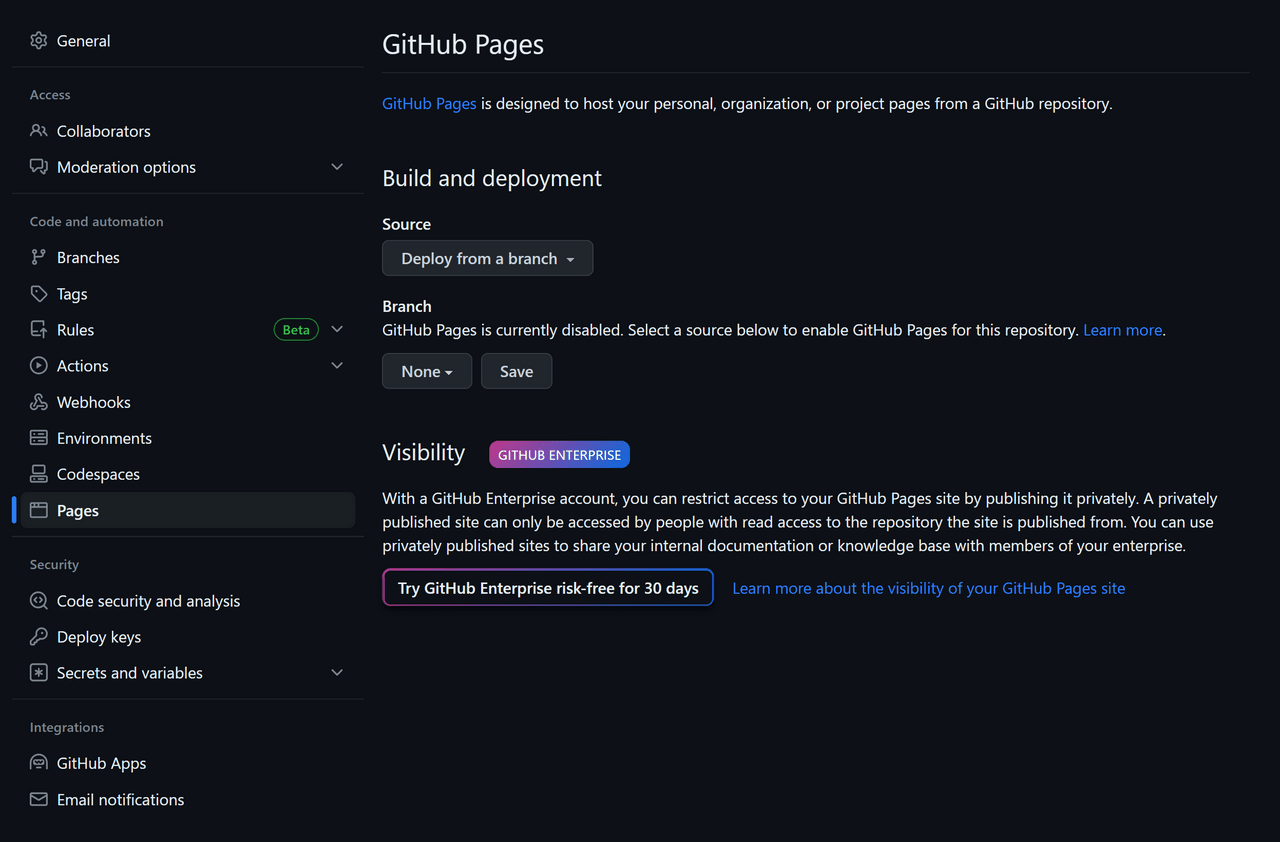Click the Code security shield icon
The image size is (1280, 842).
pyautogui.click(x=39, y=601)
